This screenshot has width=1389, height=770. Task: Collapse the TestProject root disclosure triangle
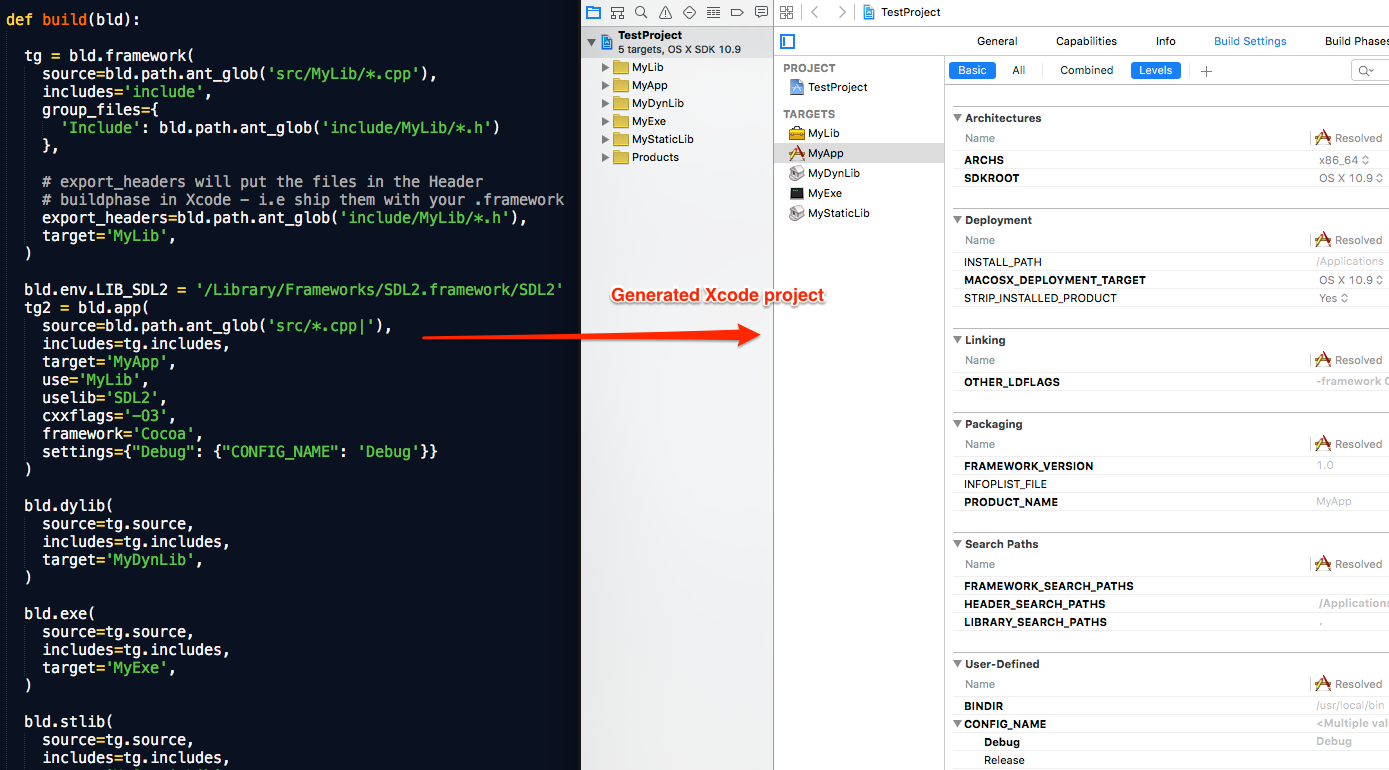coord(591,42)
